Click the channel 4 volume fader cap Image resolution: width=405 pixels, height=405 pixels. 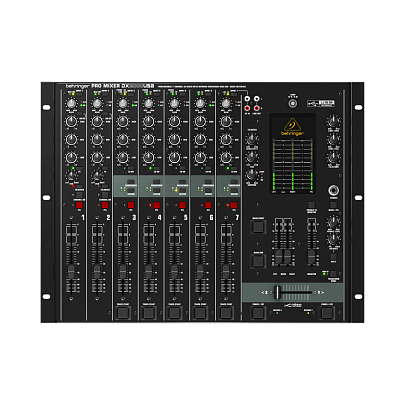pyautogui.click(x=149, y=271)
